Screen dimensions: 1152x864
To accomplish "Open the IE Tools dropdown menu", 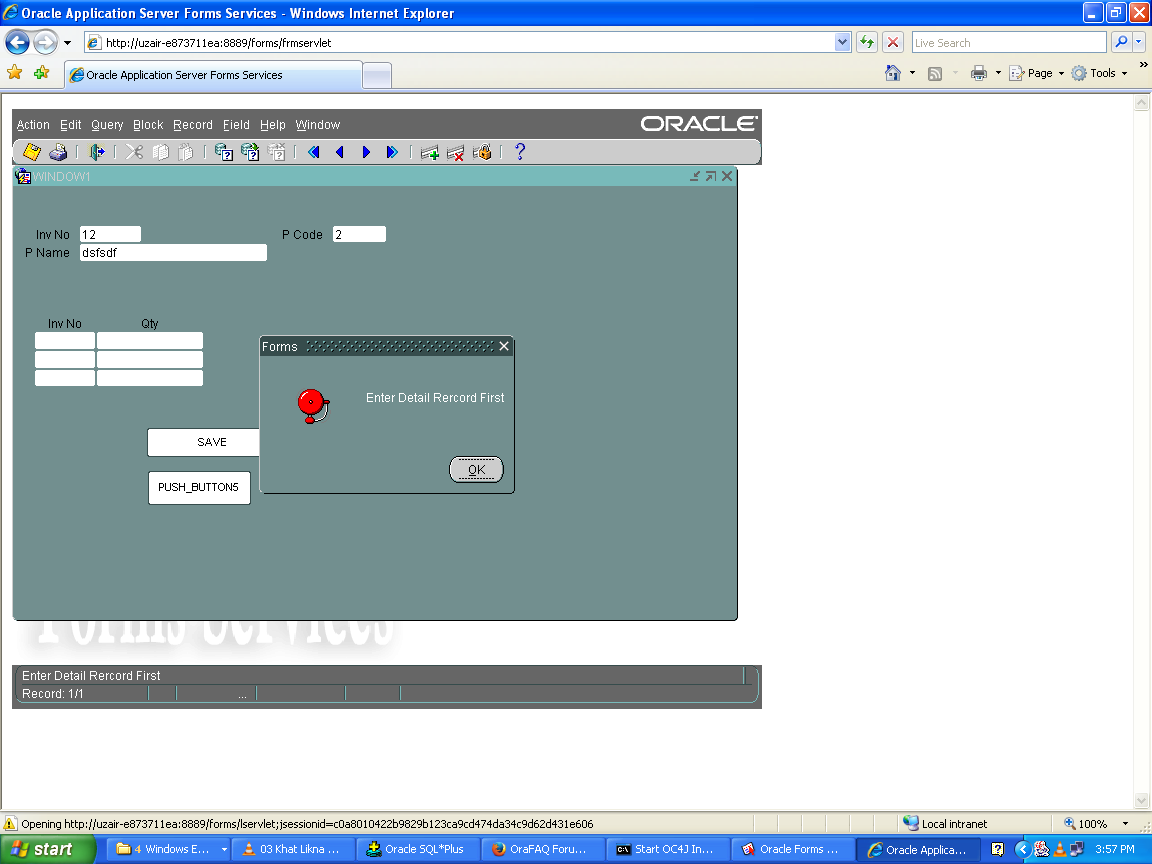I will [x=1102, y=73].
